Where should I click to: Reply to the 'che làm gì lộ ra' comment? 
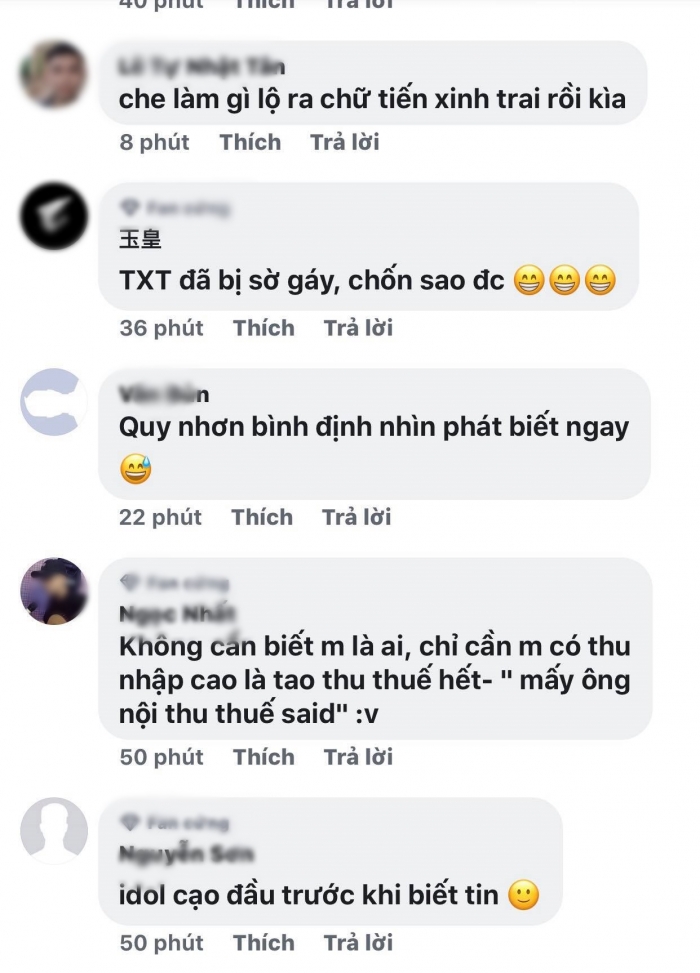(x=345, y=142)
